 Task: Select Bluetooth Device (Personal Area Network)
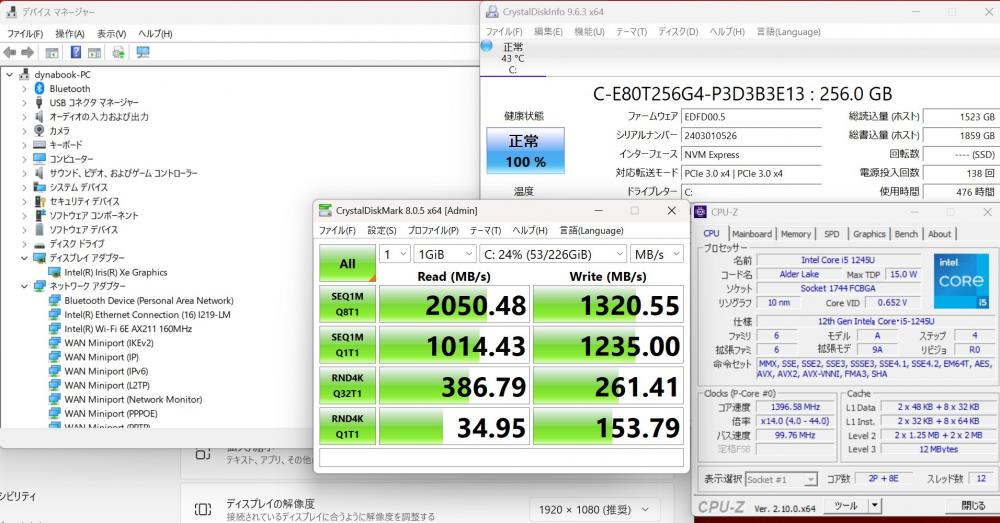coord(149,300)
